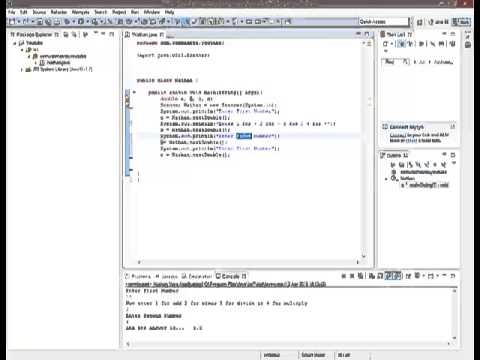This screenshot has width=480, height=360.
Task: Click inside the Quick Access field
Action: tap(383, 22)
